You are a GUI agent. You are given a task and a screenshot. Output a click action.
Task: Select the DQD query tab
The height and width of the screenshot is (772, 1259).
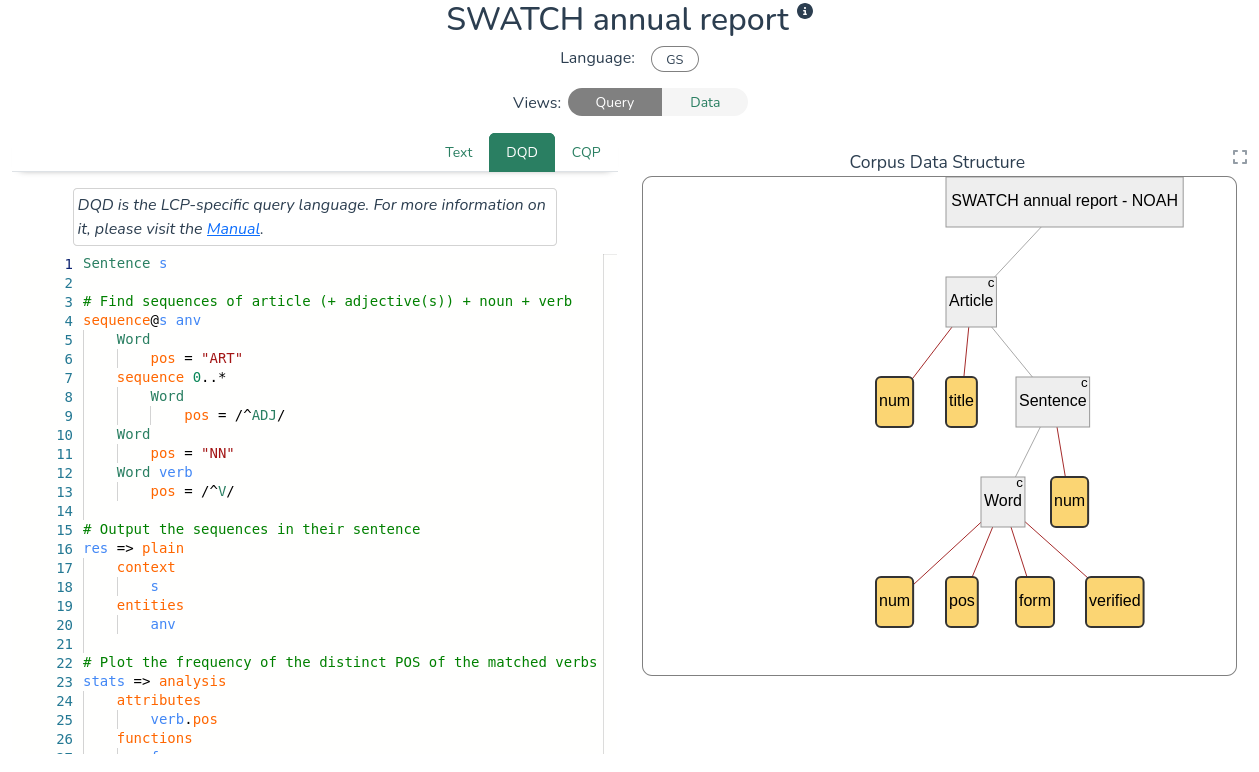[521, 152]
